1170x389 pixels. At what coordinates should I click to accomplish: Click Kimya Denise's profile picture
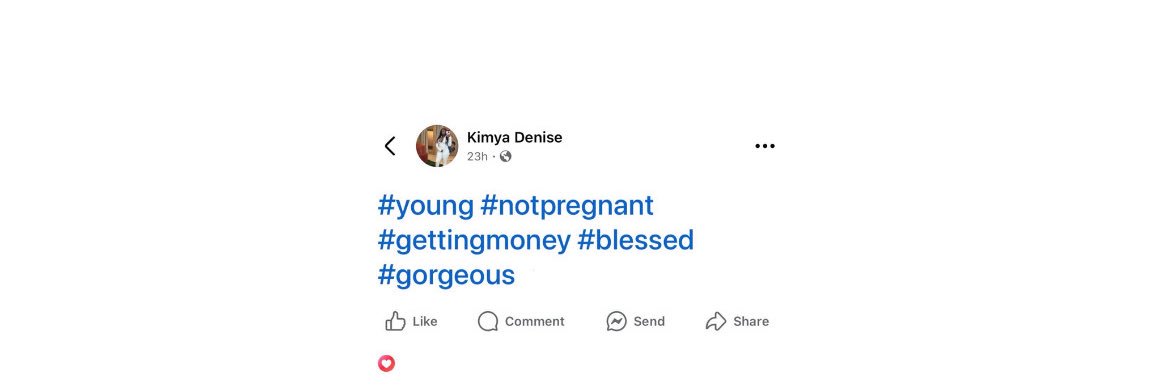pyautogui.click(x=437, y=146)
